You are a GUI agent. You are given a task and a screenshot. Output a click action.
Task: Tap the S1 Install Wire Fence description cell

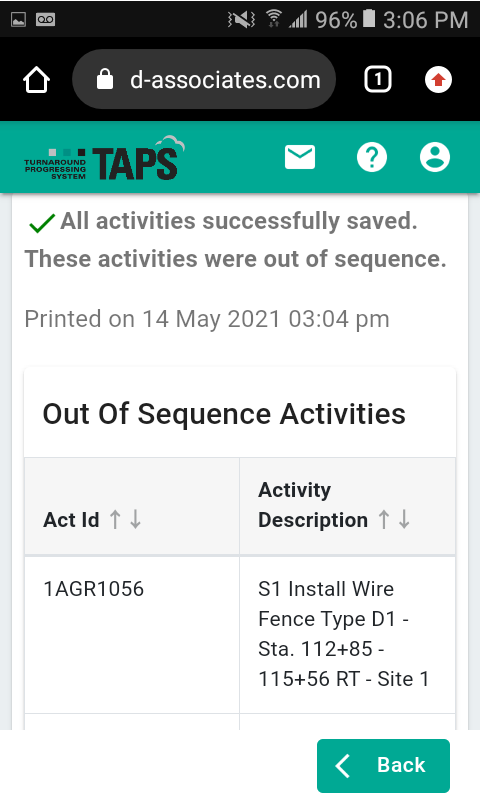pos(347,635)
